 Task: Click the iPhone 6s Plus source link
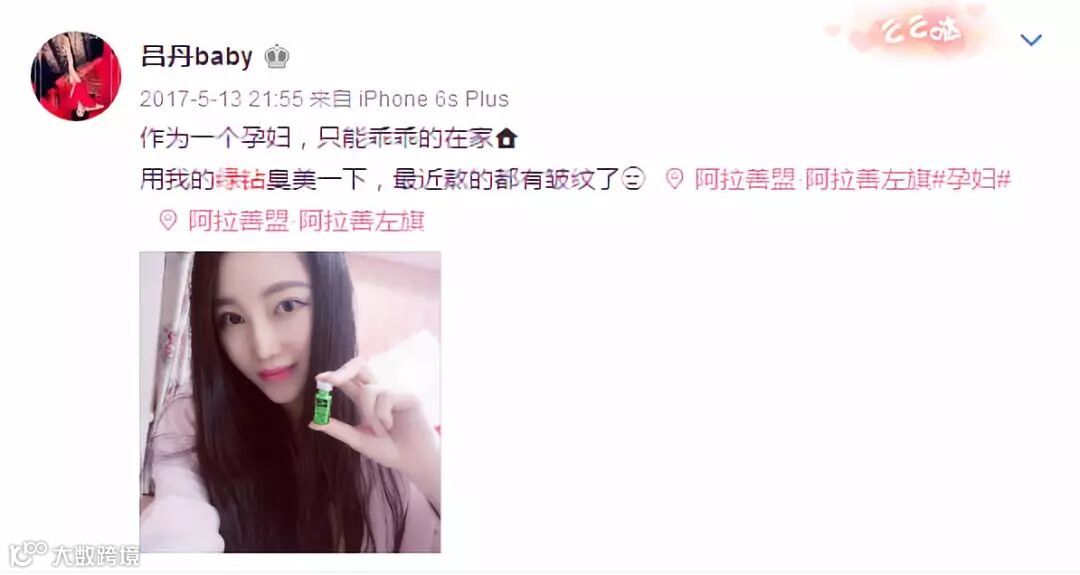click(433, 99)
